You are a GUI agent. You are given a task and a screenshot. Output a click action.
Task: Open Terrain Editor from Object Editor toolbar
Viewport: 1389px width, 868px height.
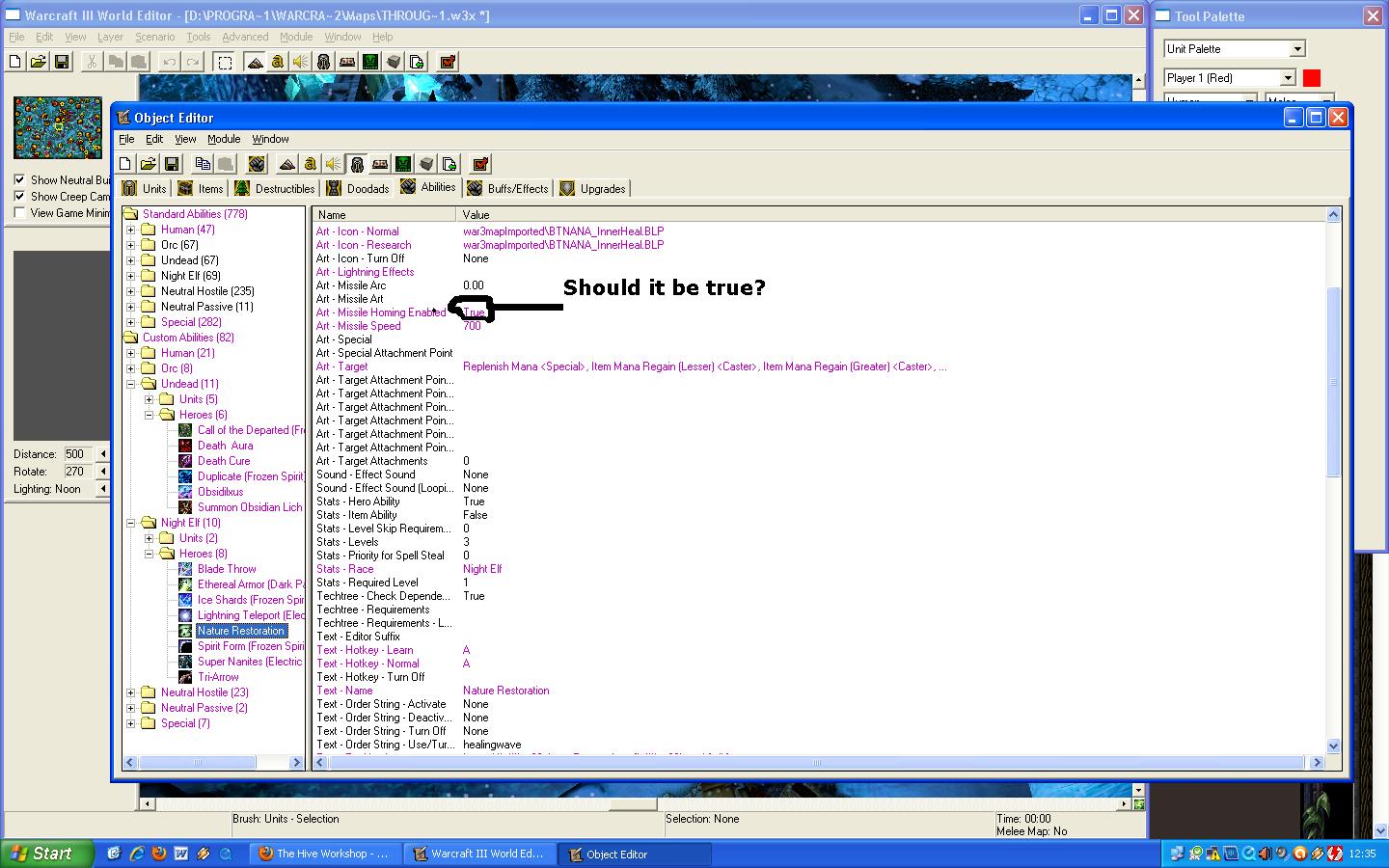[x=286, y=164]
